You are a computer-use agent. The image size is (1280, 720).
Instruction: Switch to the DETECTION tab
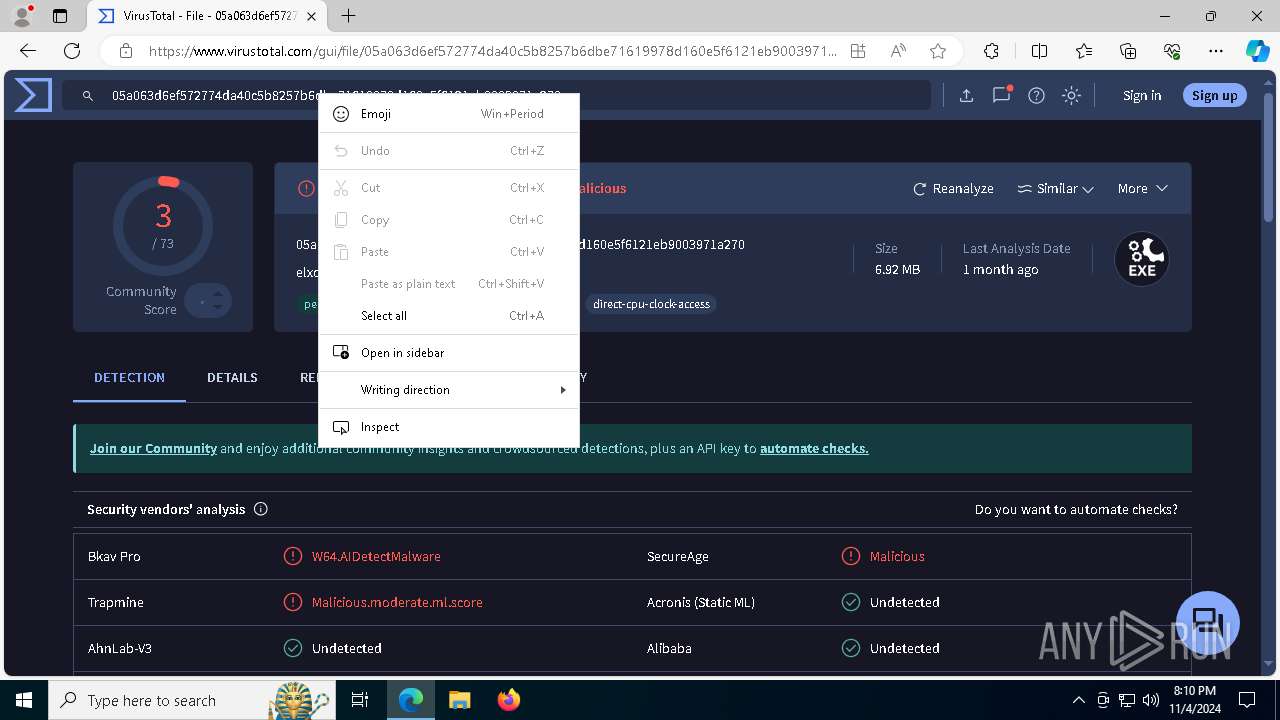[129, 378]
